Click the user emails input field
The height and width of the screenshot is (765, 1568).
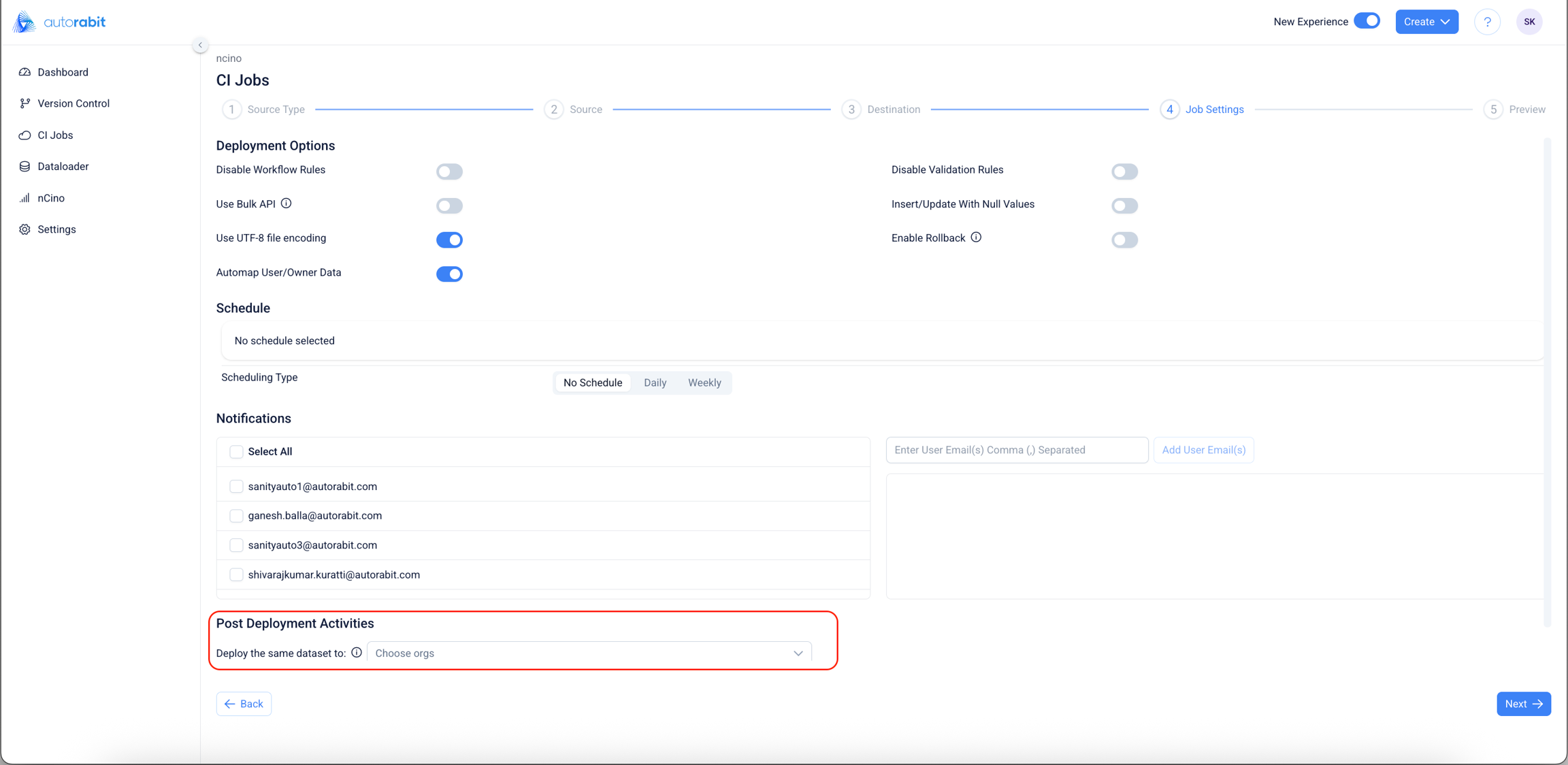pyautogui.click(x=1017, y=450)
